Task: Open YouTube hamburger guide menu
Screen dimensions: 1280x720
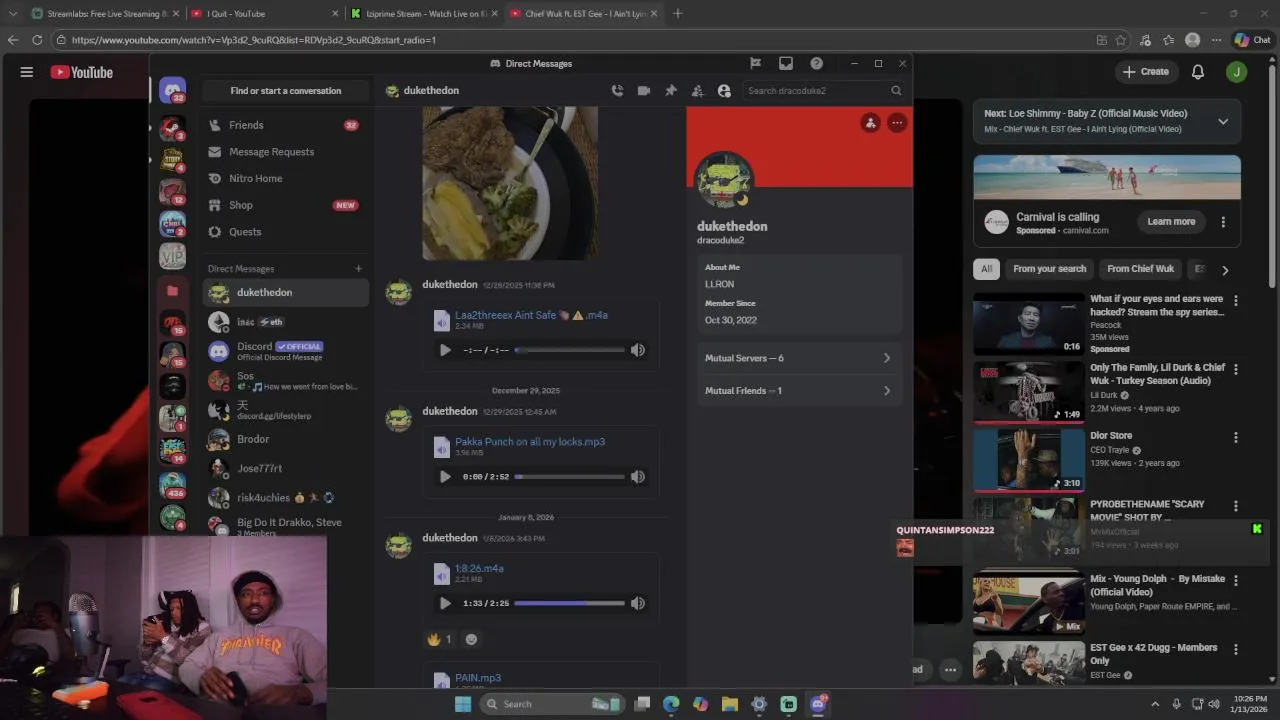Action: [x=27, y=72]
